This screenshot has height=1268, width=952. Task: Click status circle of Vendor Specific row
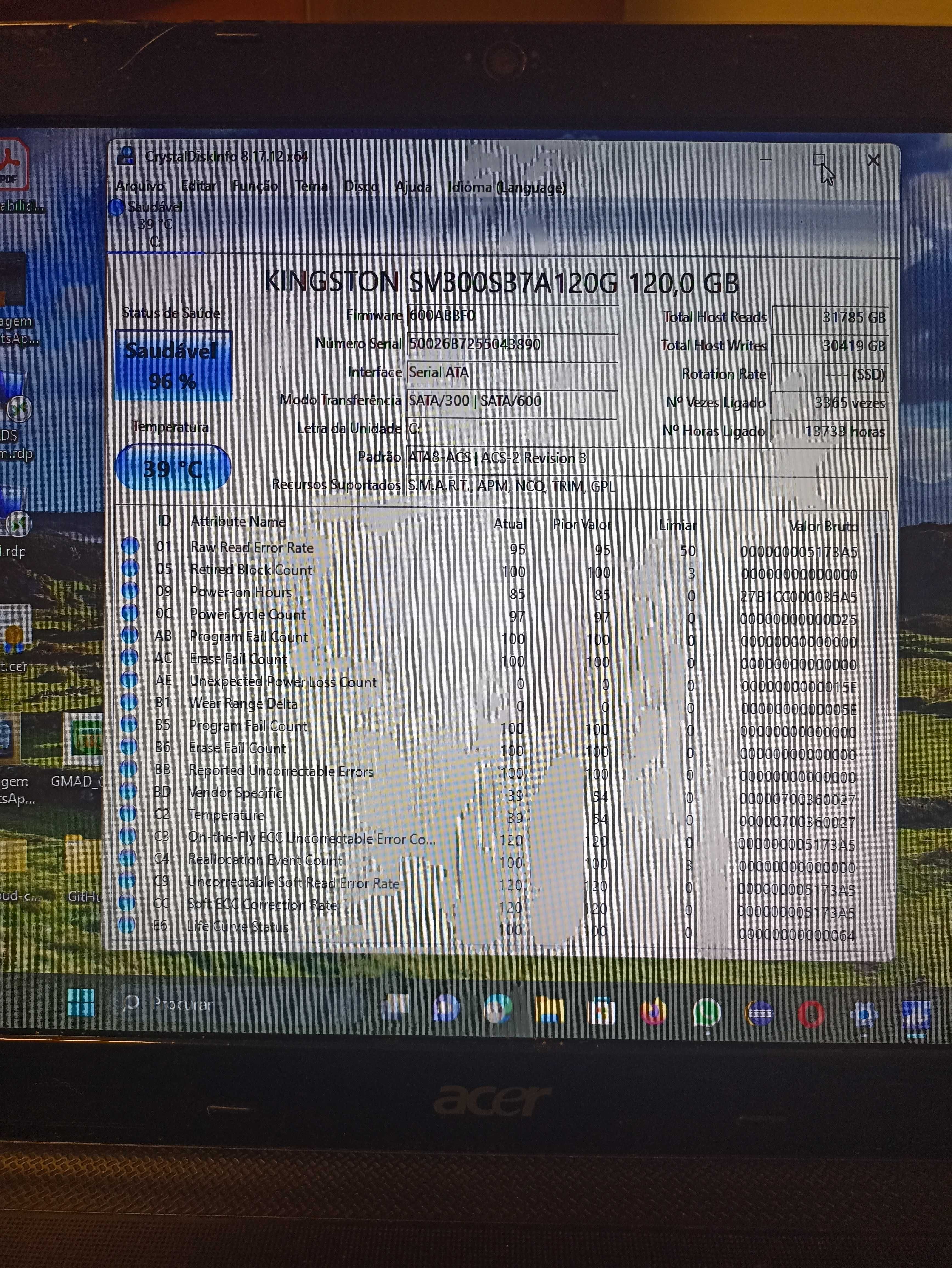click(128, 791)
